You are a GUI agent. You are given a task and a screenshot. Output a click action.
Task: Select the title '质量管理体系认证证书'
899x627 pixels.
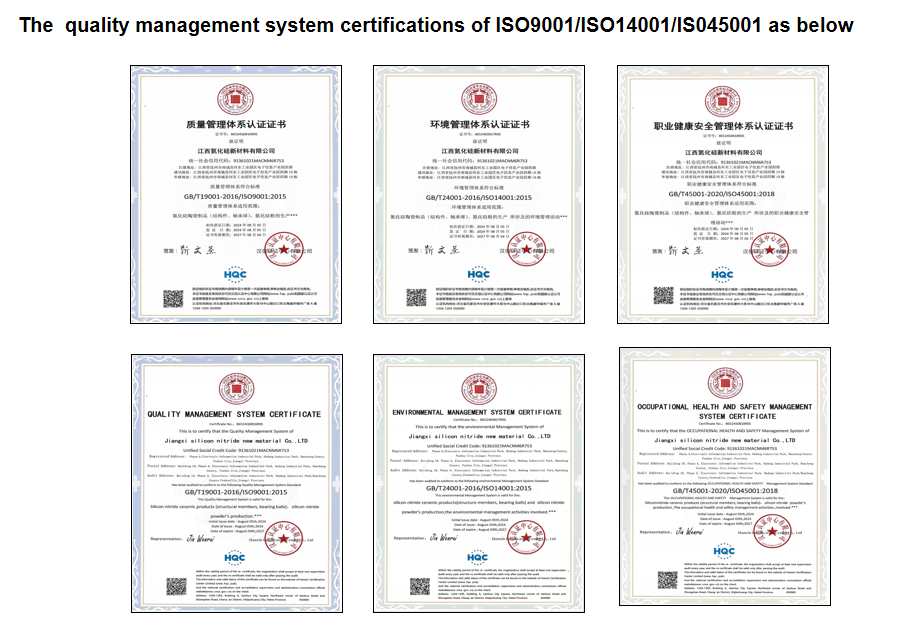pos(236,124)
